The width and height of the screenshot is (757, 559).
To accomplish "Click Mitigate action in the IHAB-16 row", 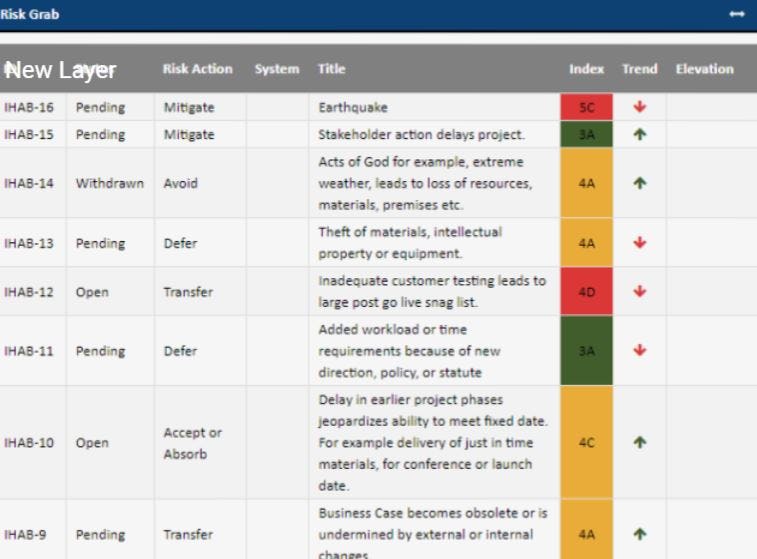I will tap(189, 107).
